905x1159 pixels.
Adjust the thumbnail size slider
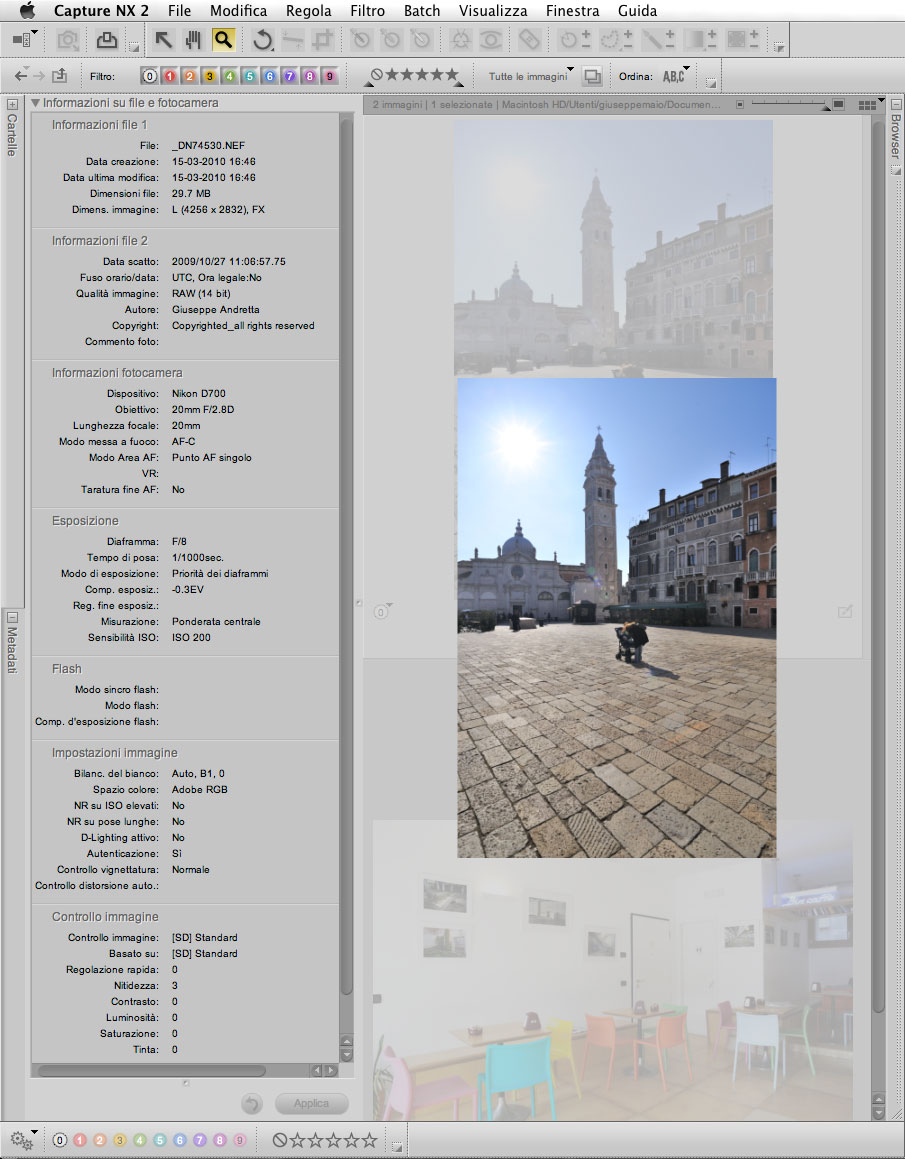827,104
